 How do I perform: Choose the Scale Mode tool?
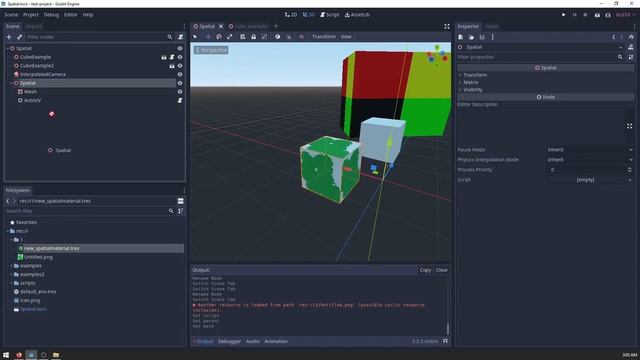[x=229, y=37]
